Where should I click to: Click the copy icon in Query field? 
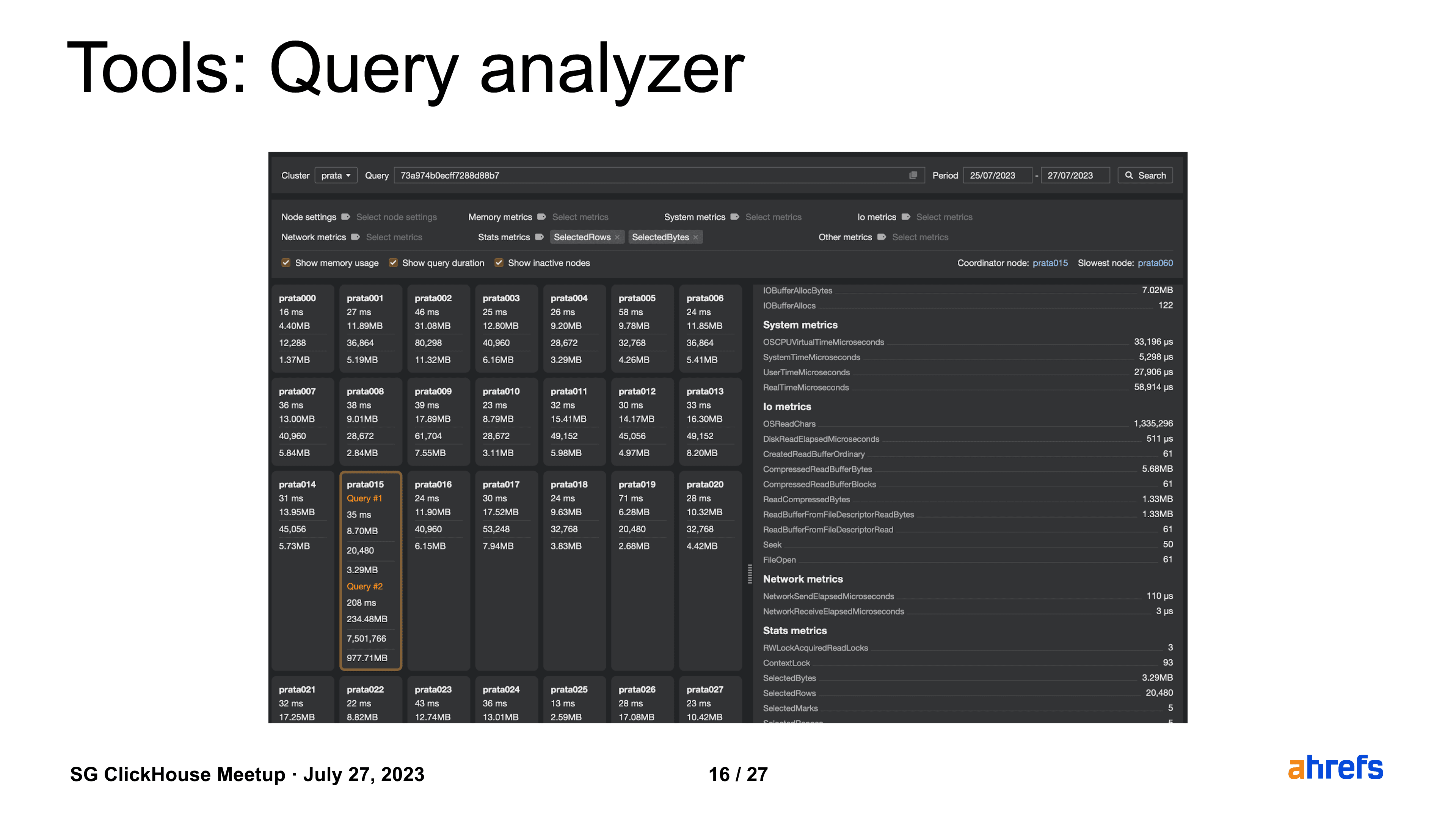913,175
